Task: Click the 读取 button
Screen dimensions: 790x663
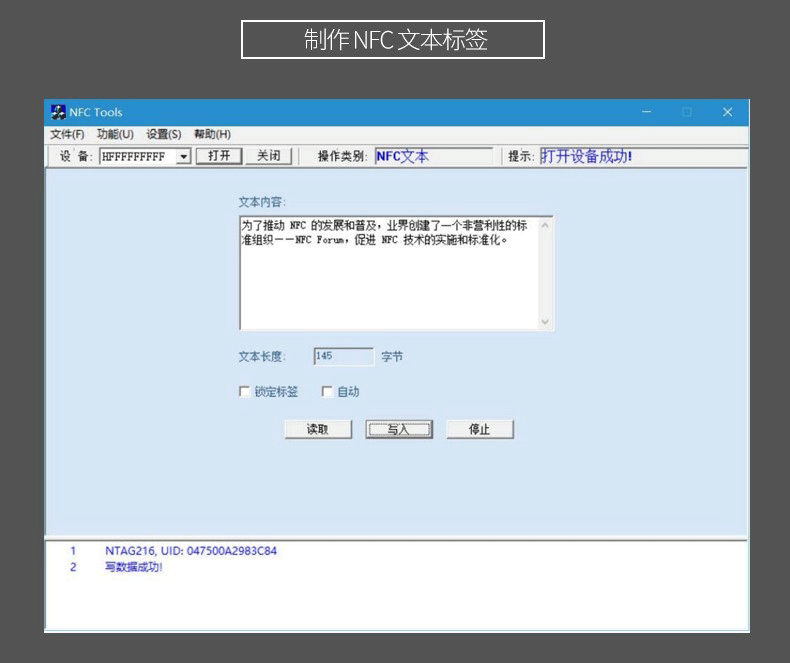Action: tap(318, 429)
